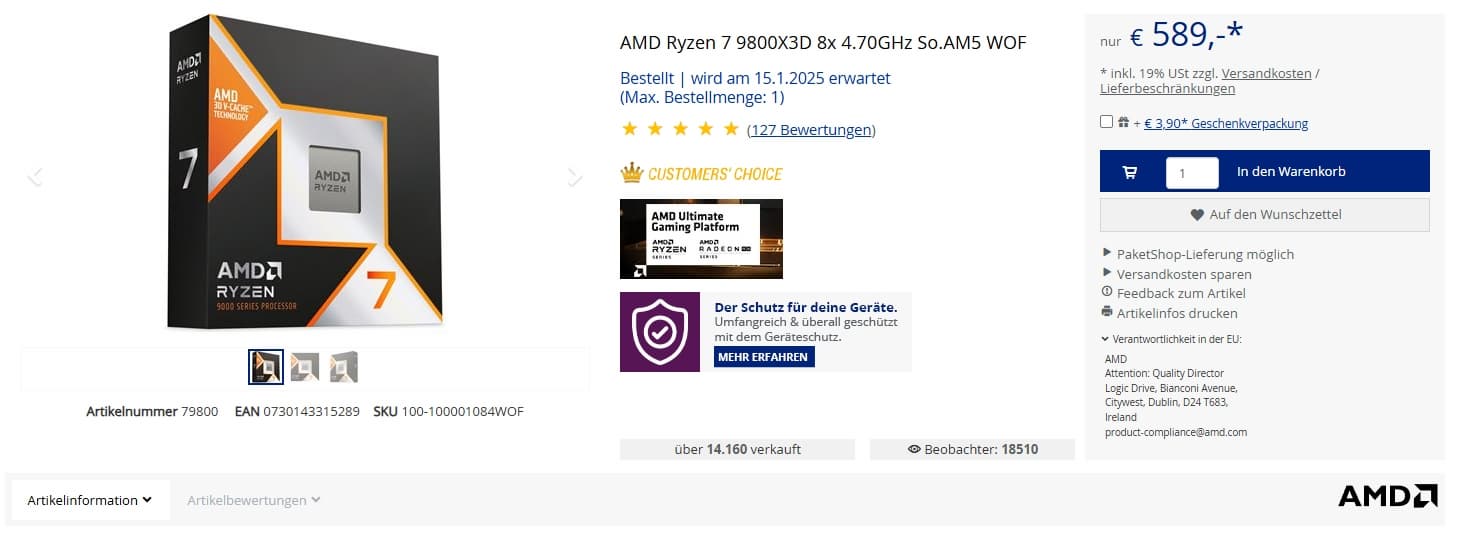Show previous product image with left arrow

click(x=35, y=177)
